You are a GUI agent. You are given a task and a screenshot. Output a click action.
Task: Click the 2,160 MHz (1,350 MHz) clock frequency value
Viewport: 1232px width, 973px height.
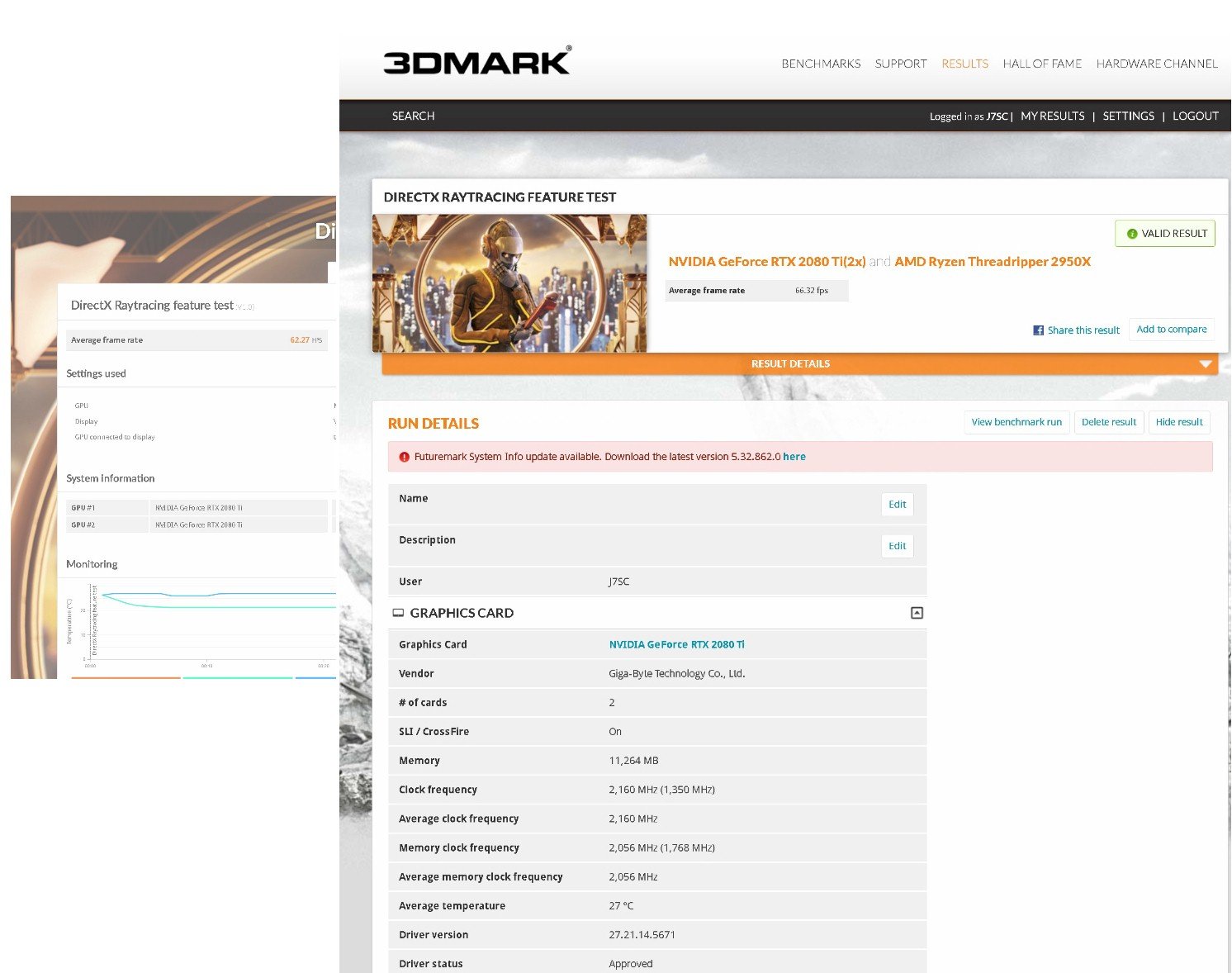pos(662,790)
